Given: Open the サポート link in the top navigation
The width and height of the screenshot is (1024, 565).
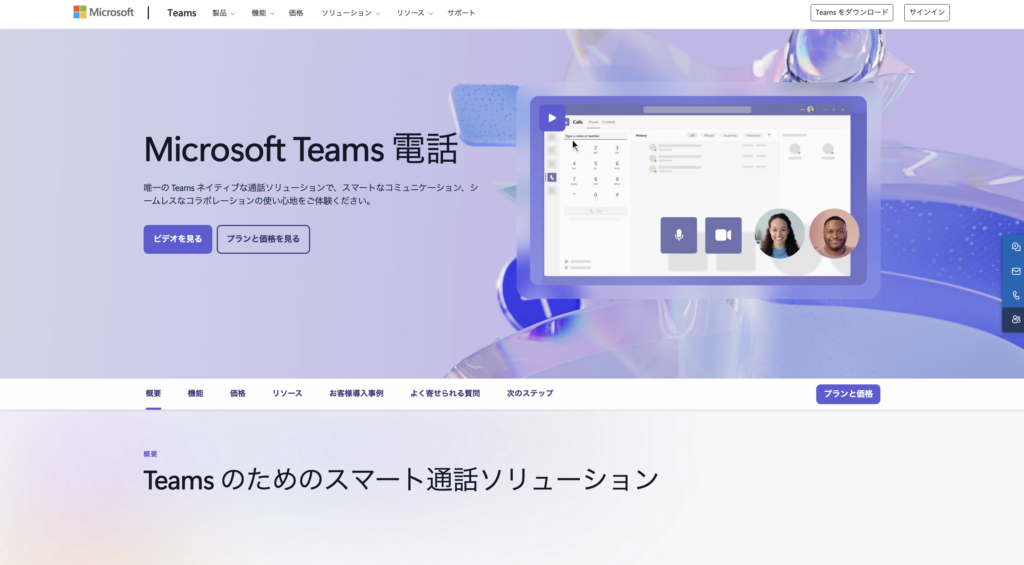Looking at the screenshot, I should coord(461,13).
